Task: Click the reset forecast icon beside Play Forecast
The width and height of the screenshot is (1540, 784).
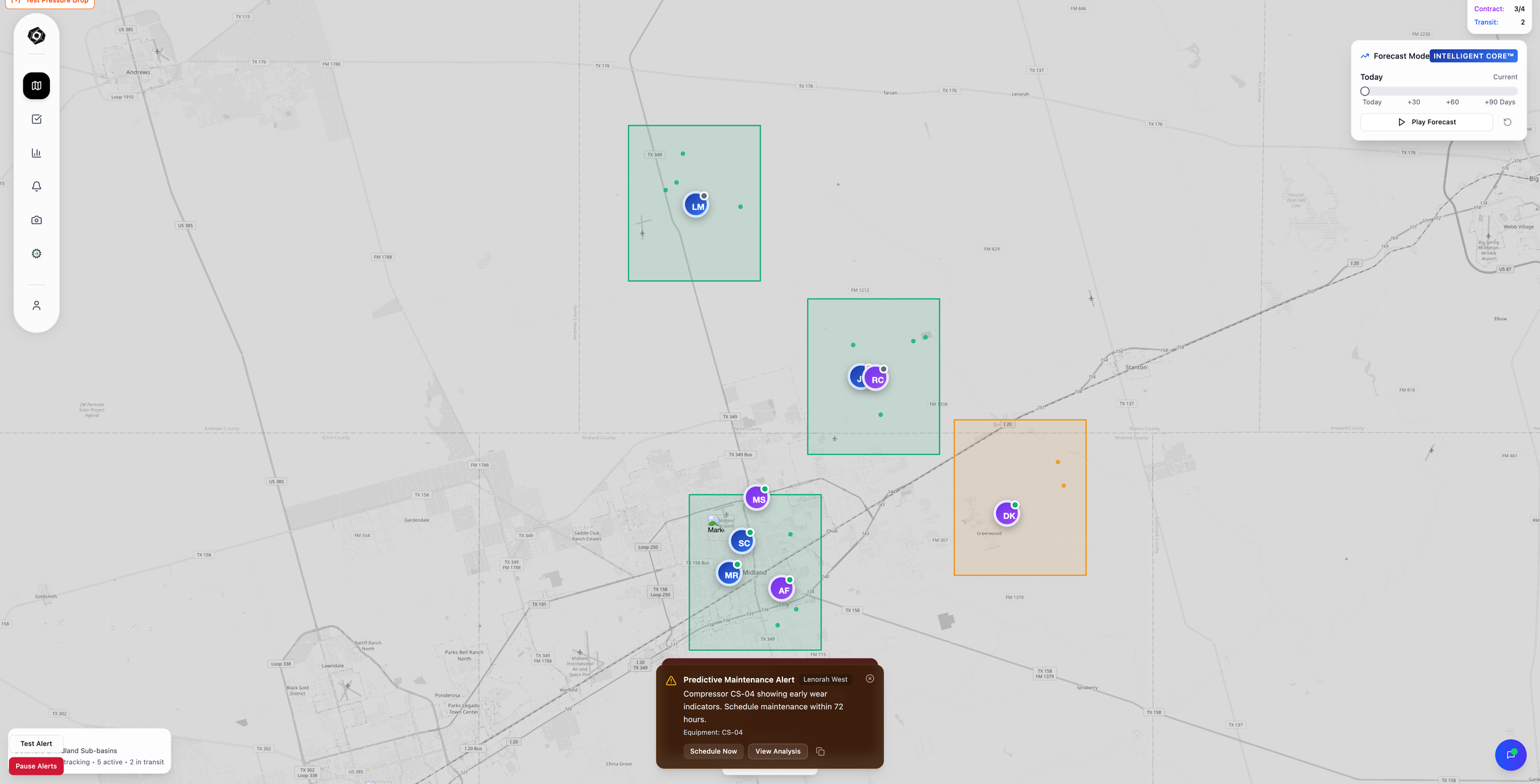Action: 1507,121
